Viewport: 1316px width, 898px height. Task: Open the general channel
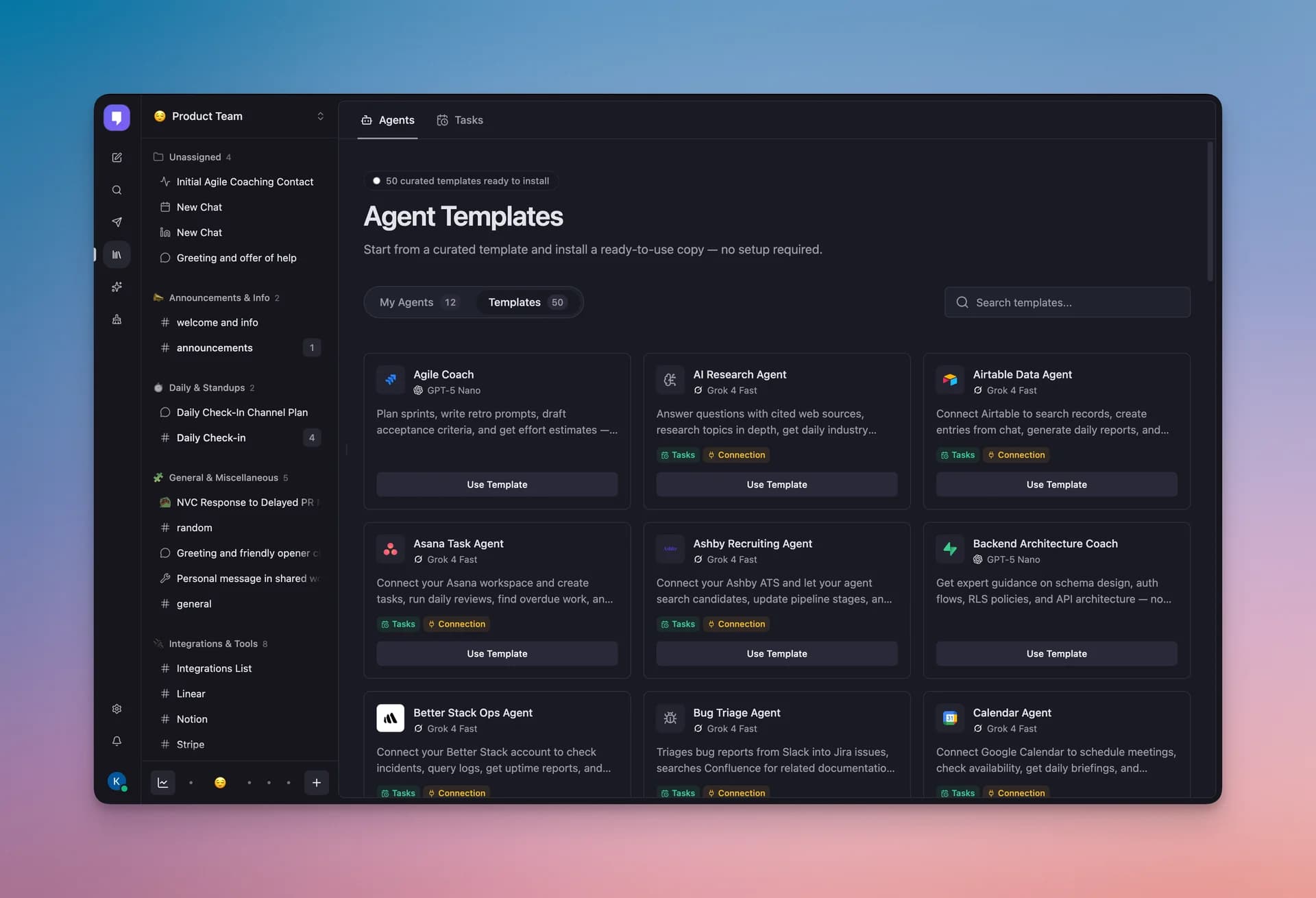point(239,604)
